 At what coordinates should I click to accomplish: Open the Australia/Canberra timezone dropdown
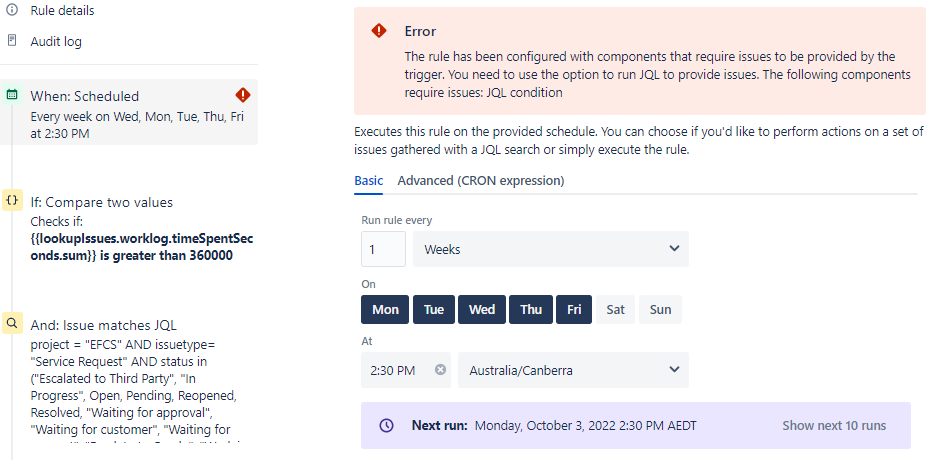tap(573, 370)
